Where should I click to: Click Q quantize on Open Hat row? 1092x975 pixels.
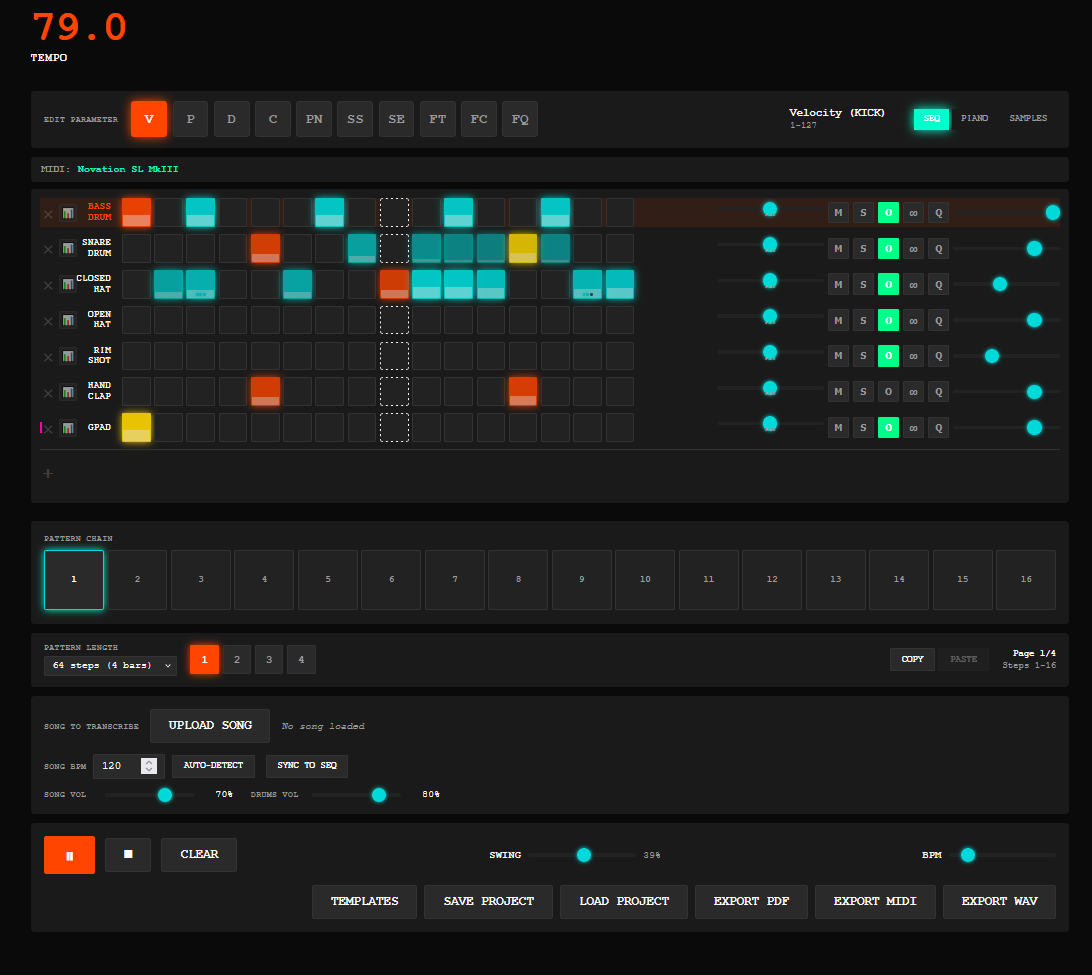pyautogui.click(x=938, y=320)
